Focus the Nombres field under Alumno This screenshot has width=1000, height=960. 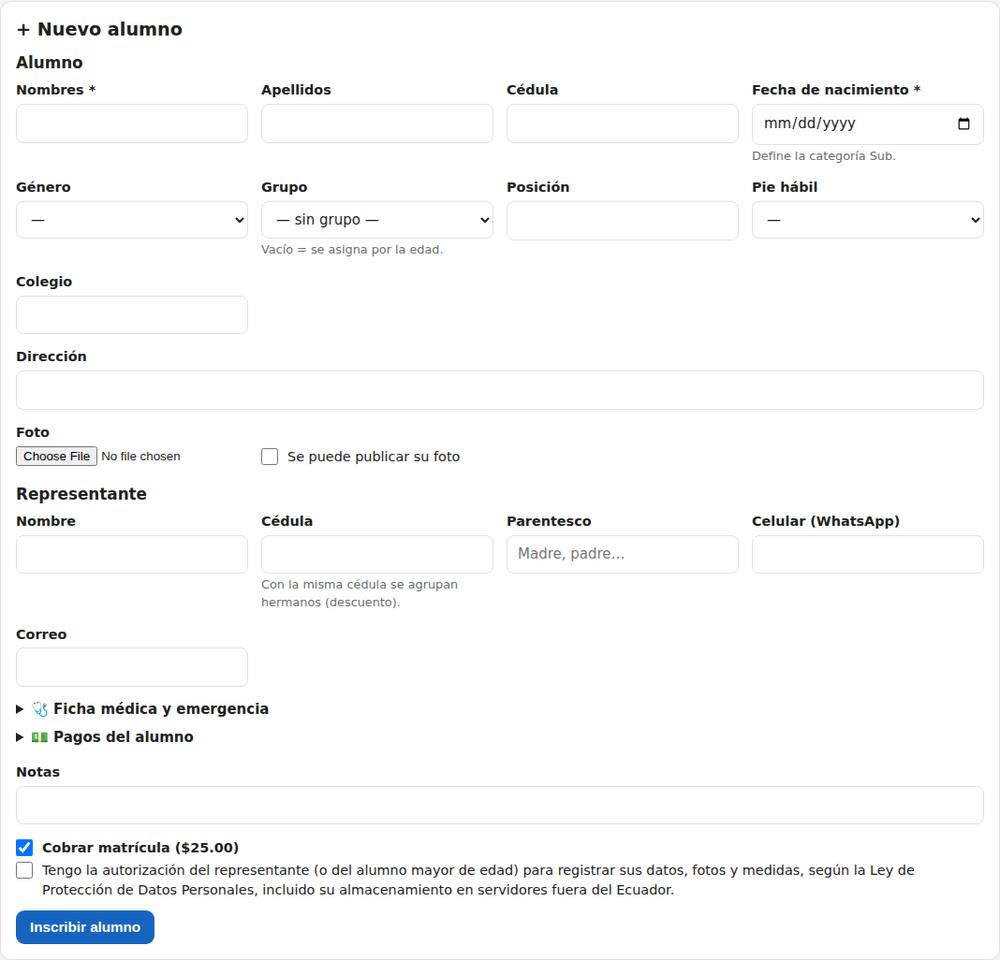132,124
